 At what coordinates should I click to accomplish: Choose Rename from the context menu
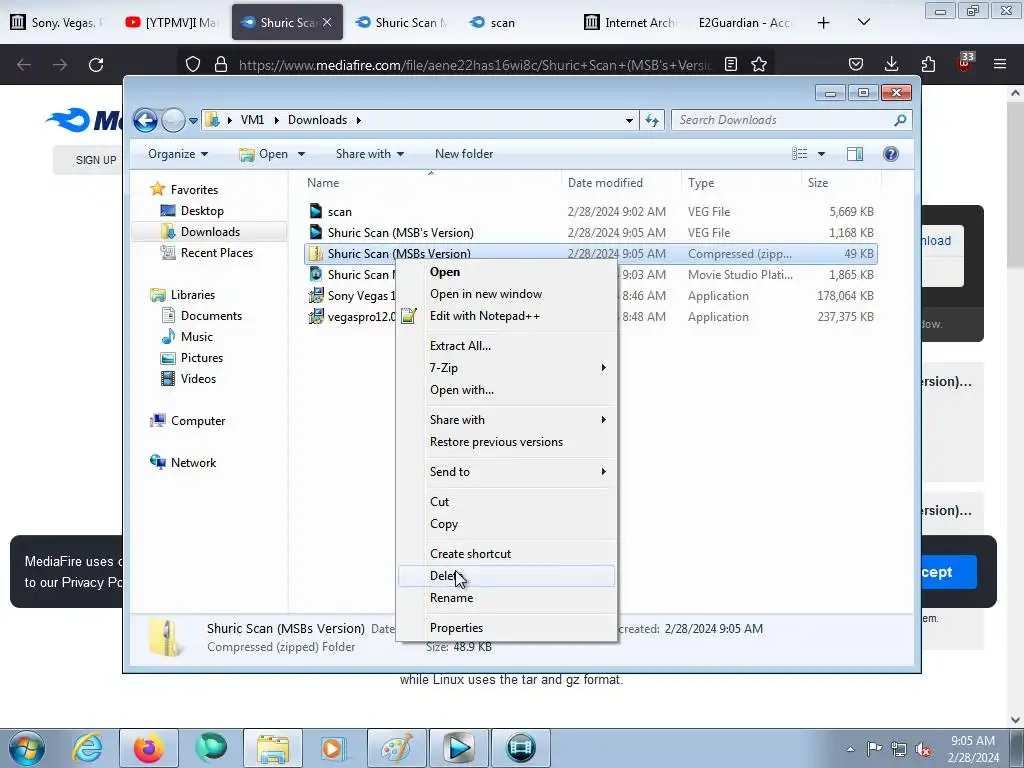pyautogui.click(x=506, y=598)
